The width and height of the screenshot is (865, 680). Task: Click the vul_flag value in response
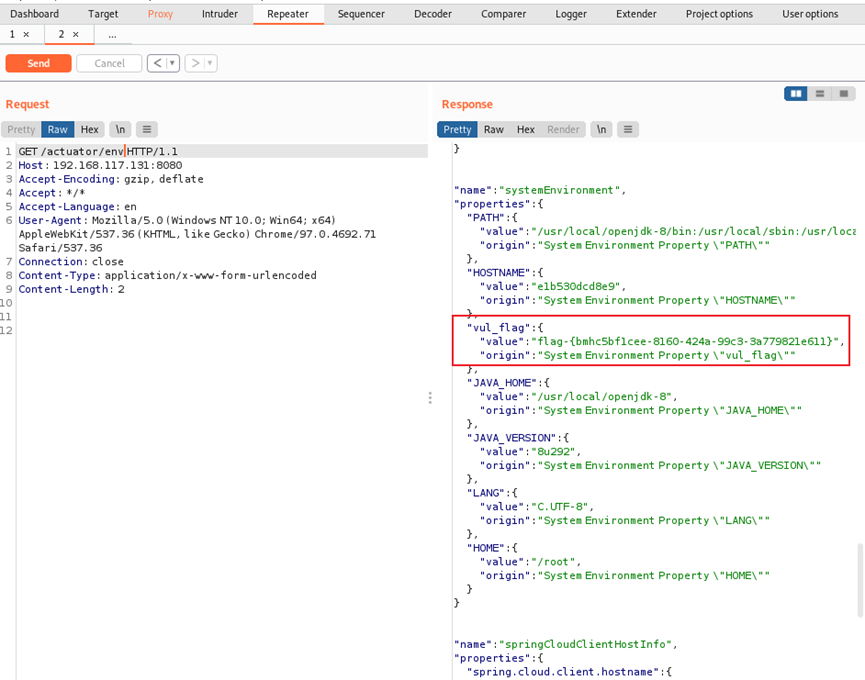point(685,341)
